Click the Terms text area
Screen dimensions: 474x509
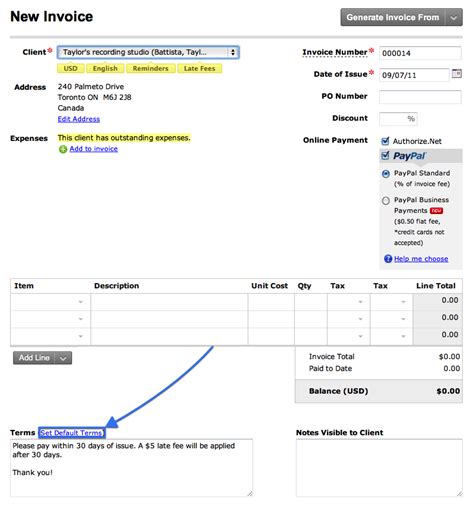click(131, 468)
